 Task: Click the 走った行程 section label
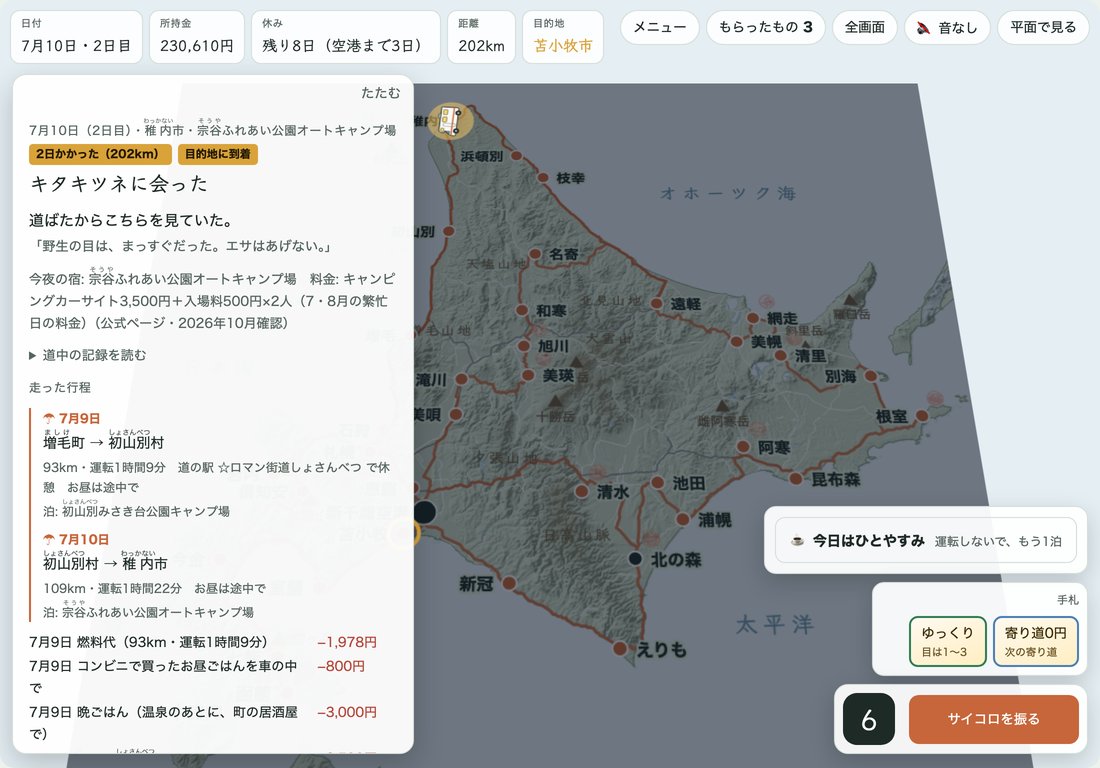click(x=60, y=387)
